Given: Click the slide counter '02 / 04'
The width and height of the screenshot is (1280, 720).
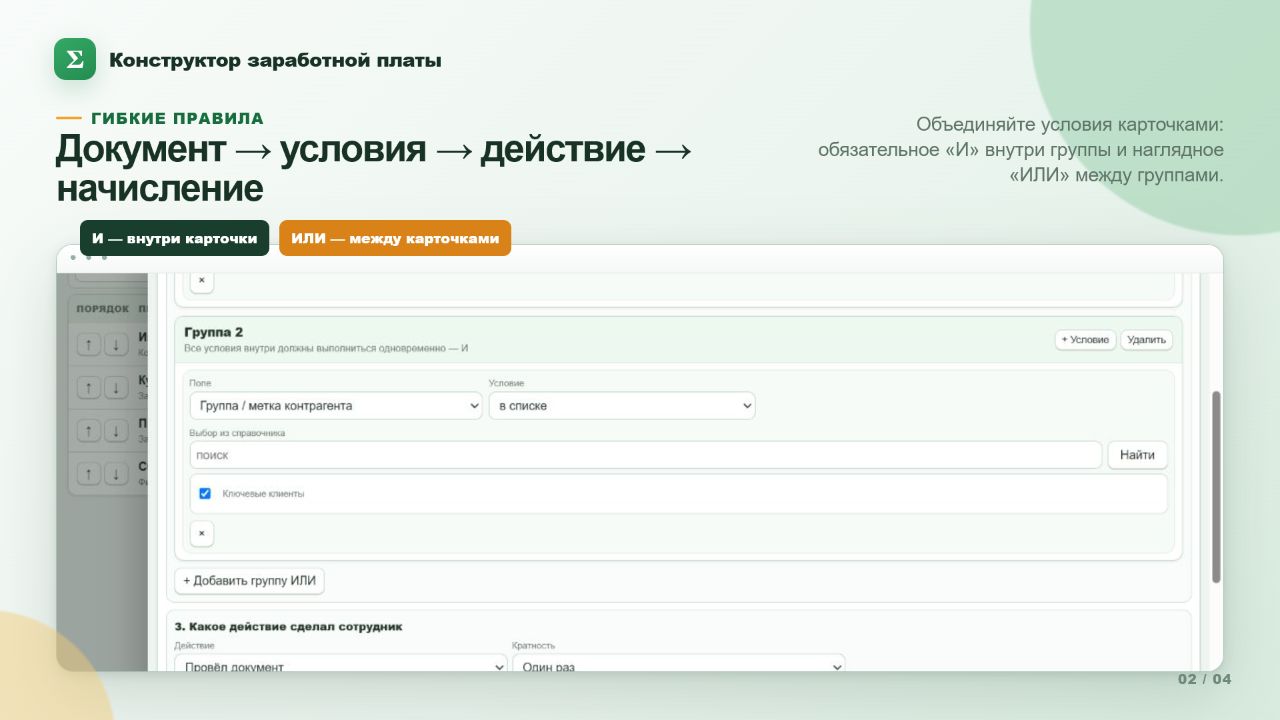Looking at the screenshot, I should 1204,679.
